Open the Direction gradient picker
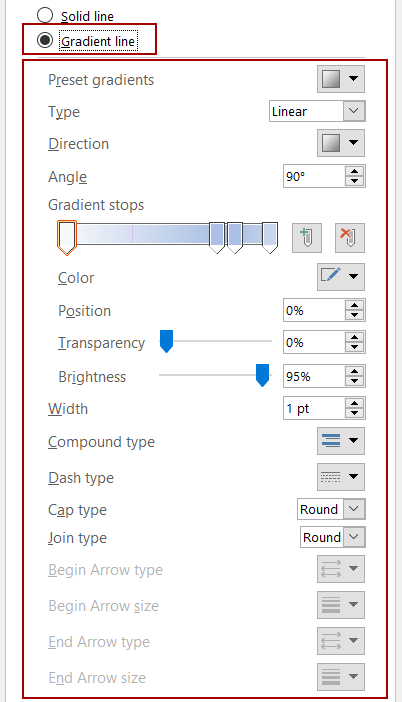Image resolution: width=402 pixels, height=702 pixels. pos(341,143)
